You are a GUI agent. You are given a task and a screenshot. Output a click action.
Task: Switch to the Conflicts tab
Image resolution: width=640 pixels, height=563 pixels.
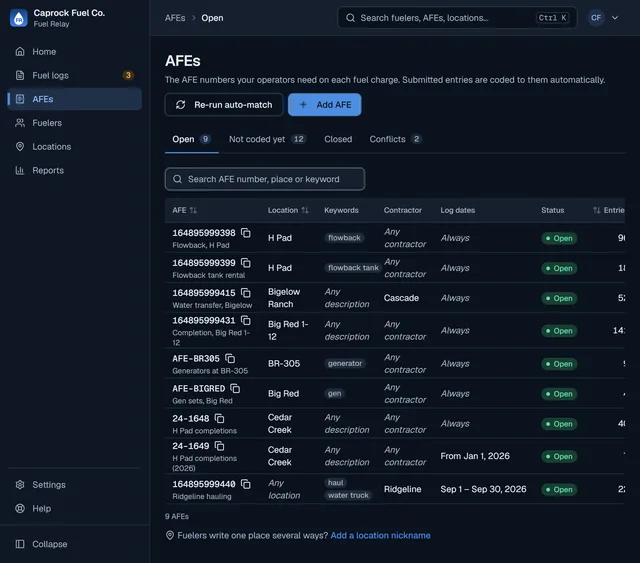pos(396,139)
